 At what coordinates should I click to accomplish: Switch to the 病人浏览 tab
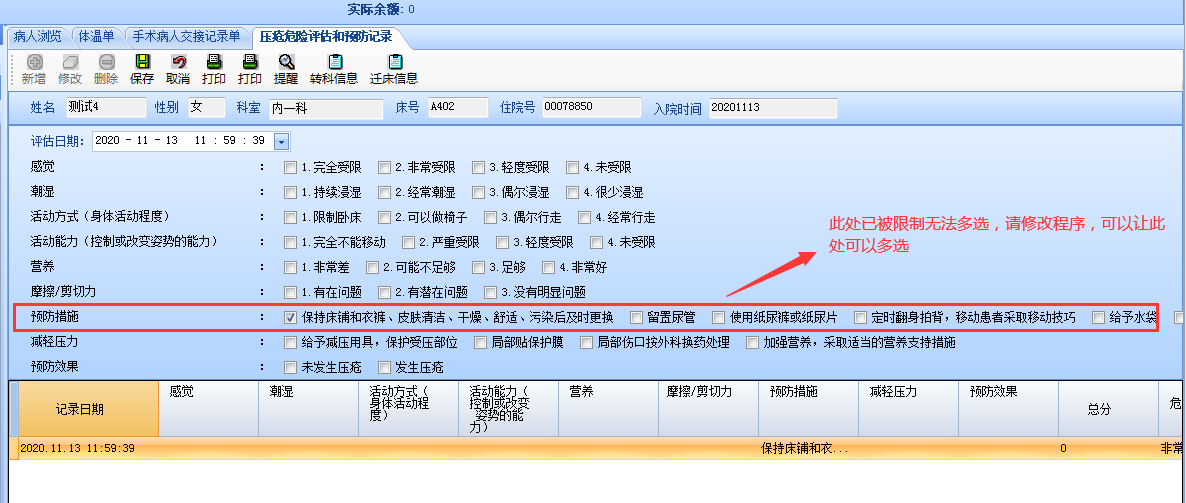[37, 36]
